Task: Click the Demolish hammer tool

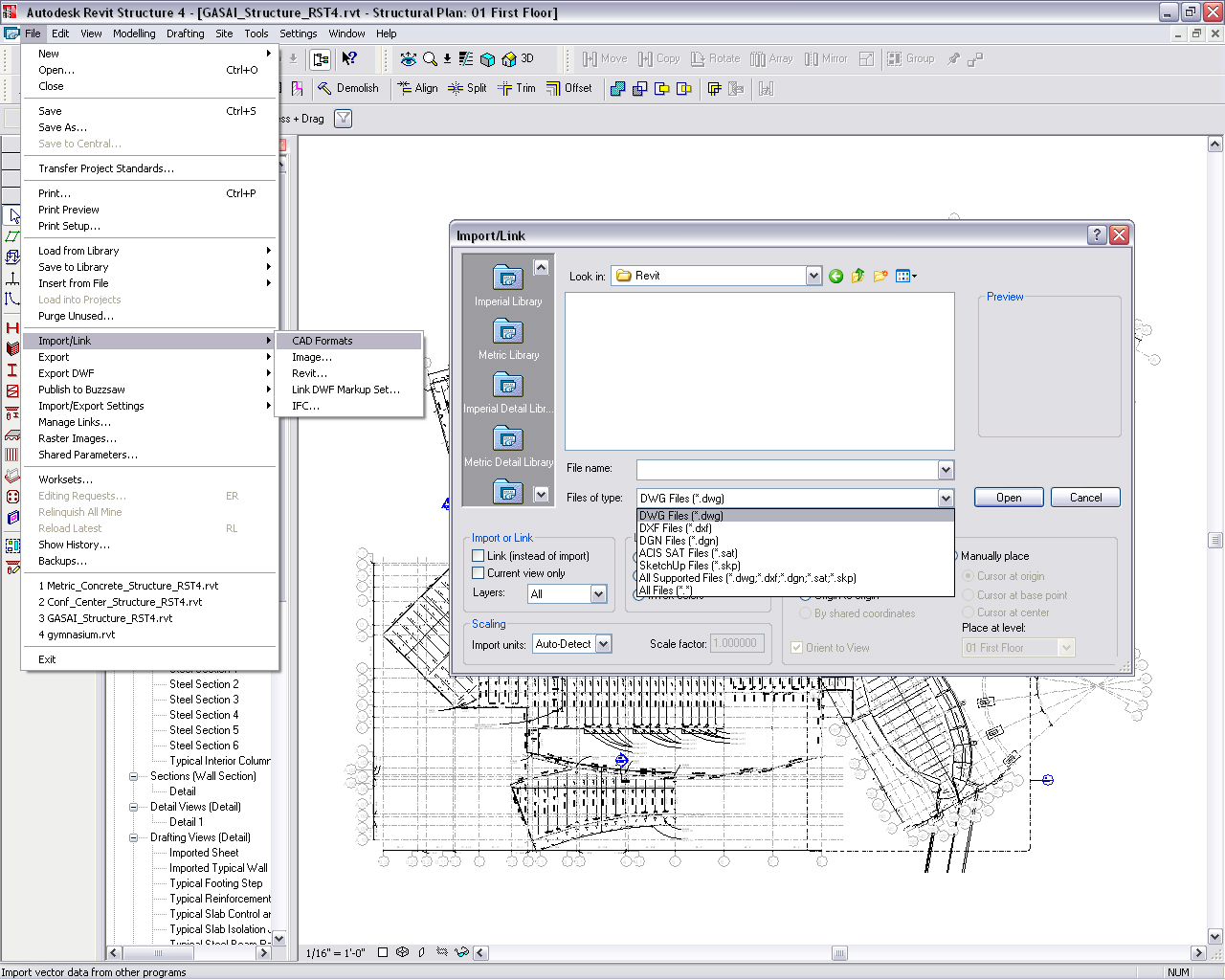Action: click(x=348, y=88)
